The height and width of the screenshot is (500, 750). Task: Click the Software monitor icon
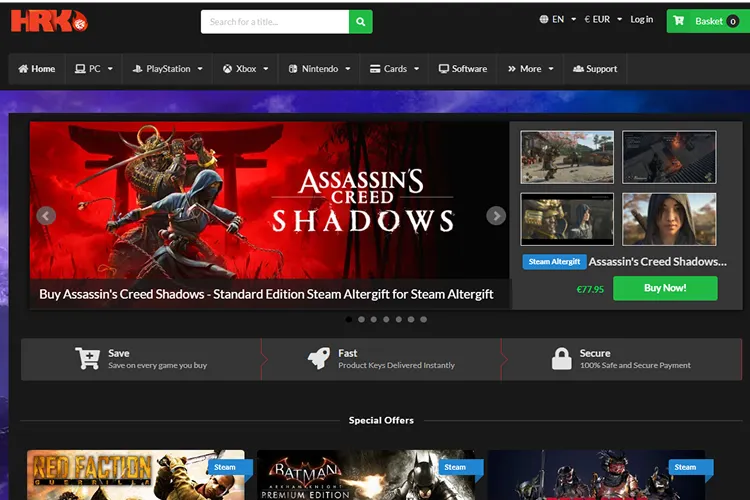[x=443, y=69]
